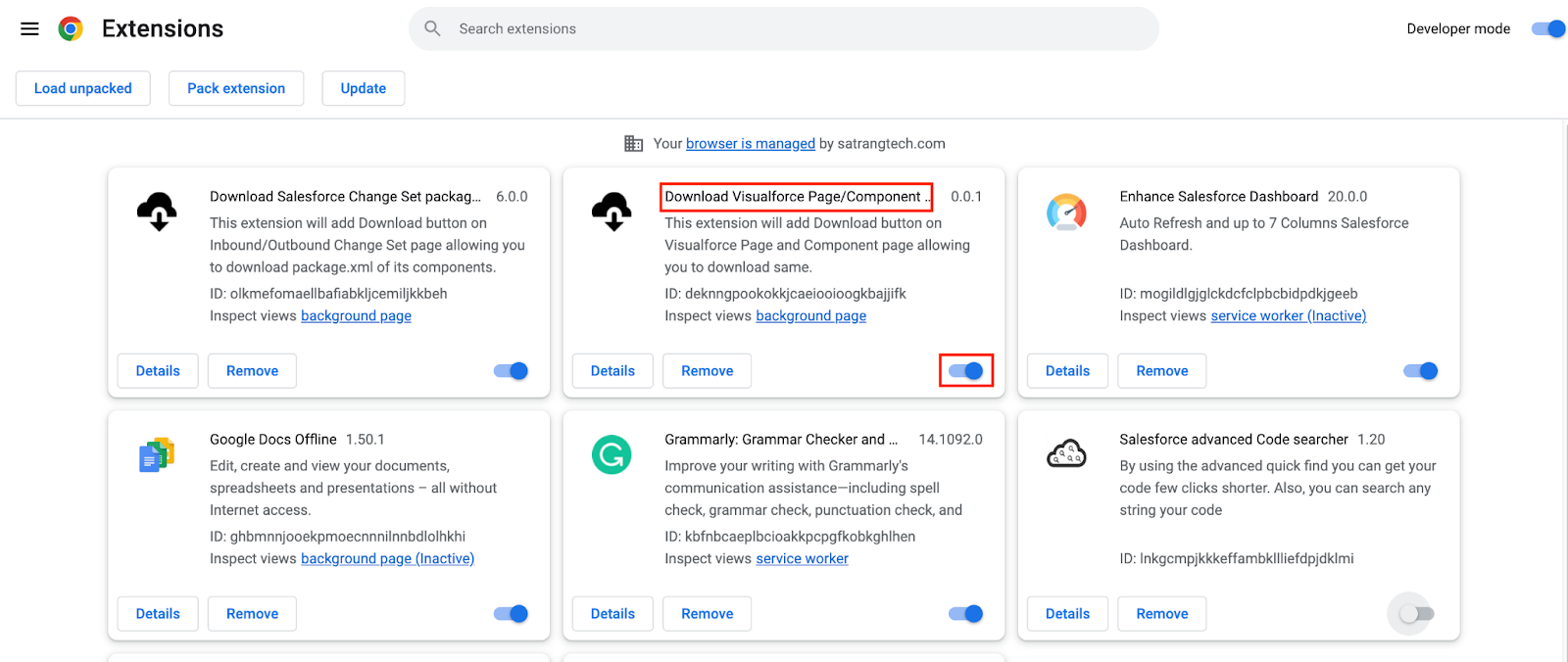
Task: Inspect background page of Change Set extension
Action: pos(356,315)
